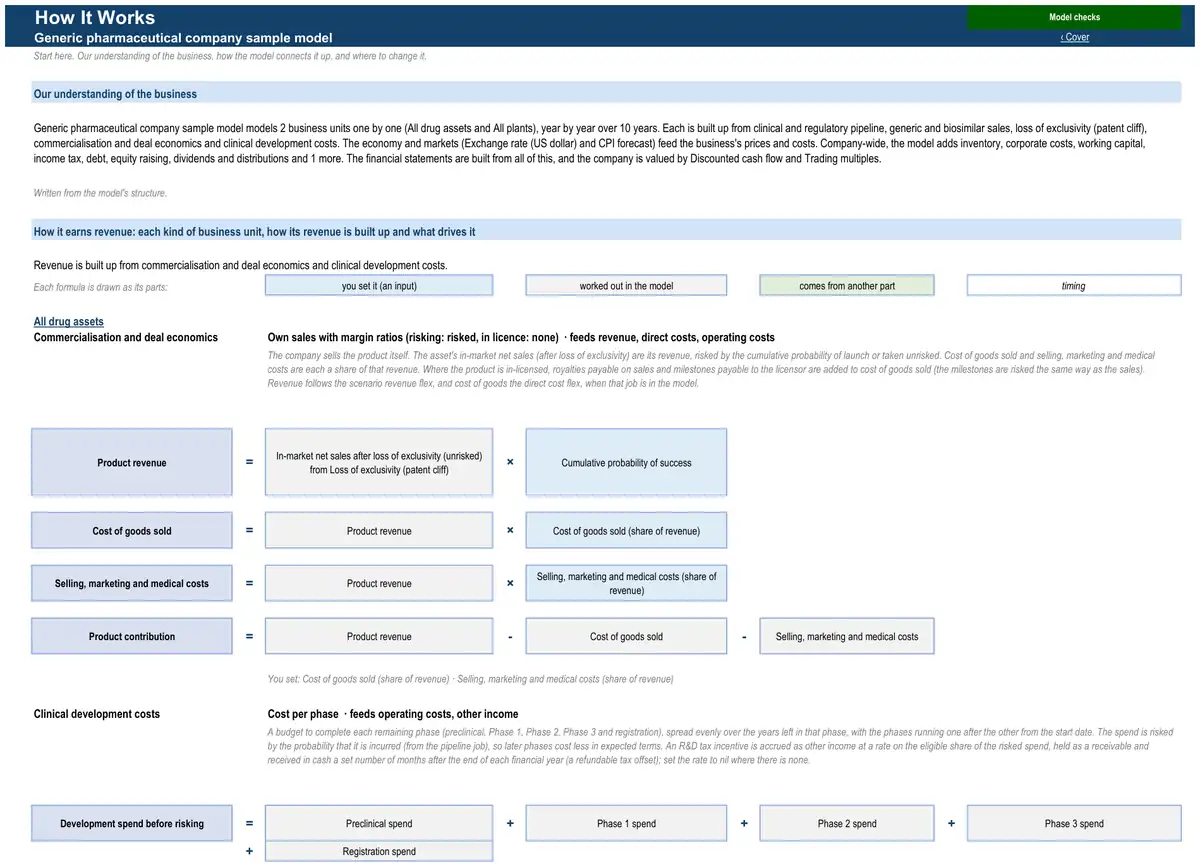Image resolution: width=1200 pixels, height=867 pixels.
Task: Select the 'Phase 3 spend' box
Action: click(x=1074, y=824)
